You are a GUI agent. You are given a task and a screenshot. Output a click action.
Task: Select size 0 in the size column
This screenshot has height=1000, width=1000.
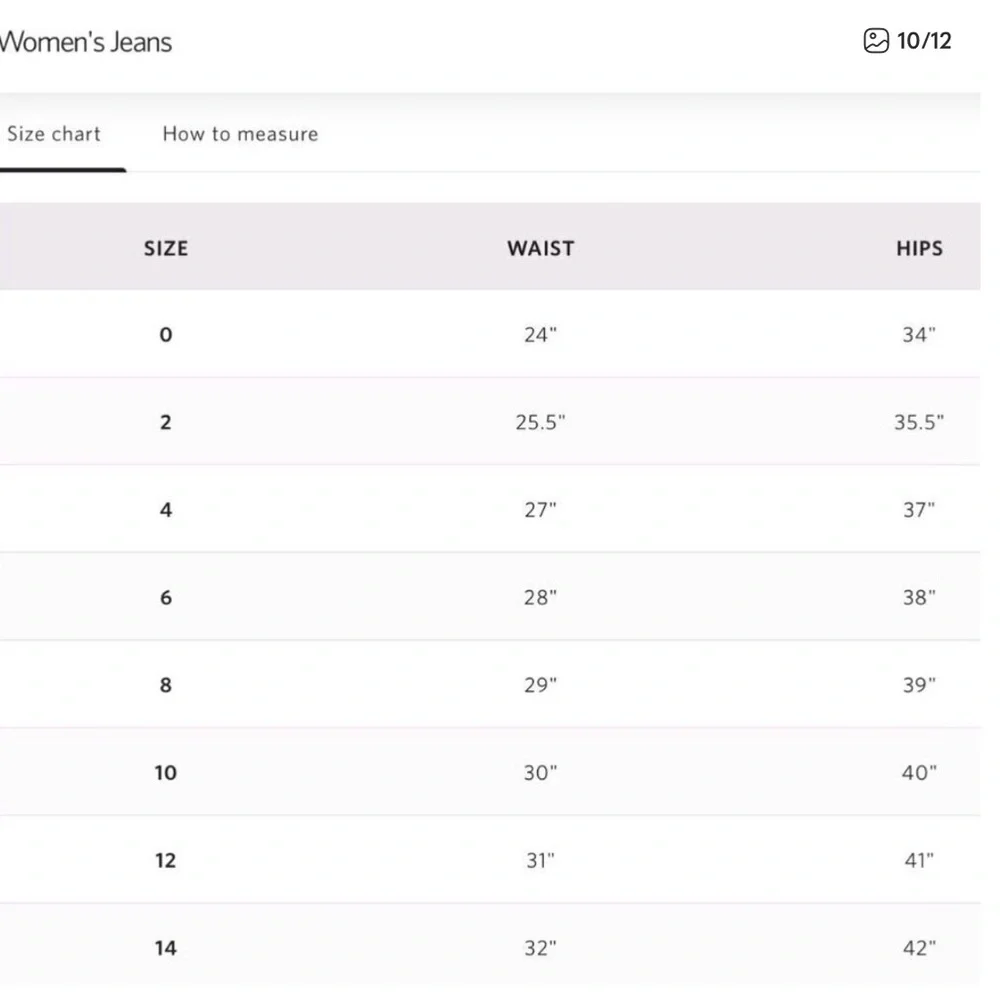(x=166, y=334)
